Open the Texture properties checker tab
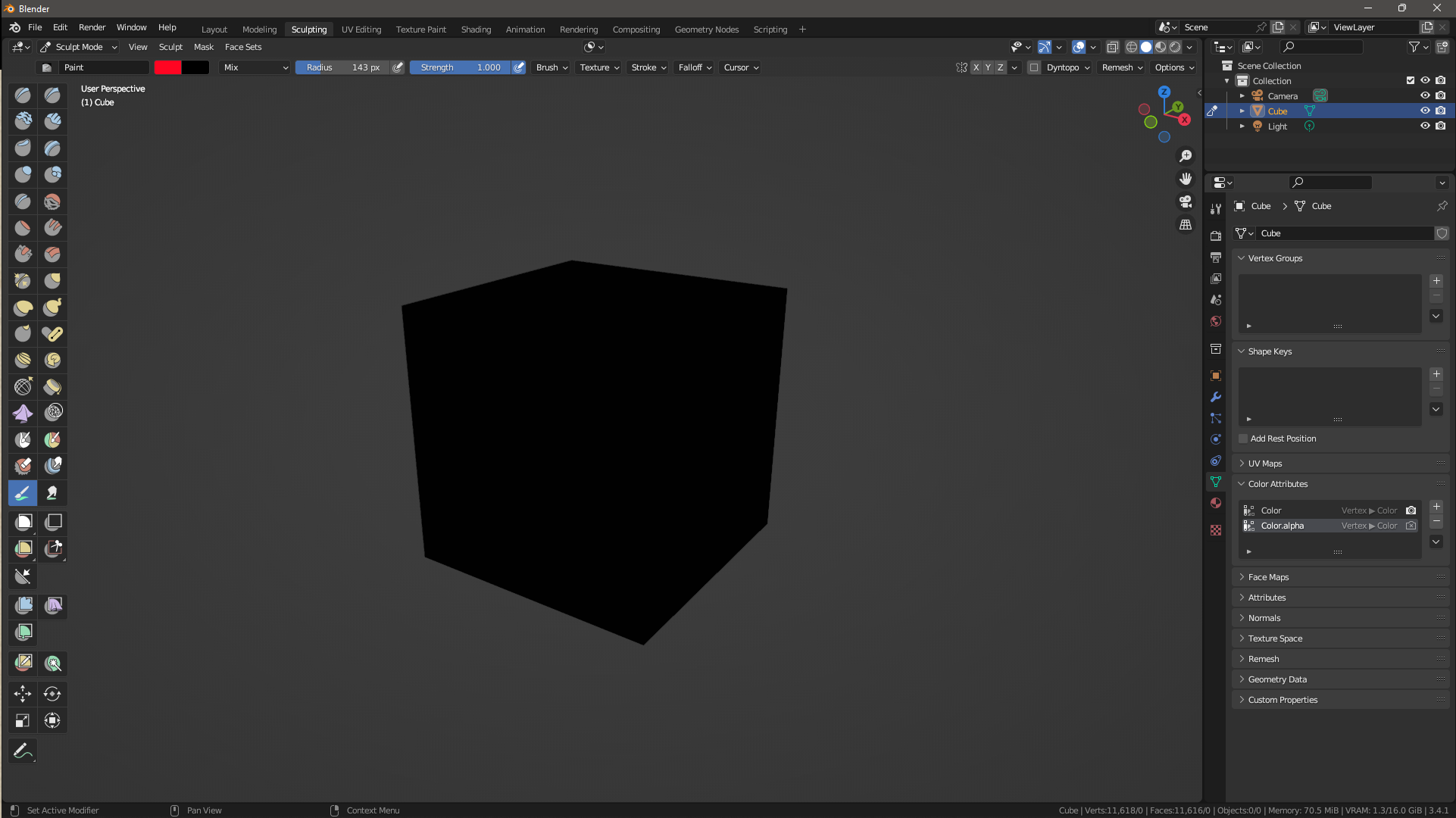The height and width of the screenshot is (818, 1456). coord(1216,530)
